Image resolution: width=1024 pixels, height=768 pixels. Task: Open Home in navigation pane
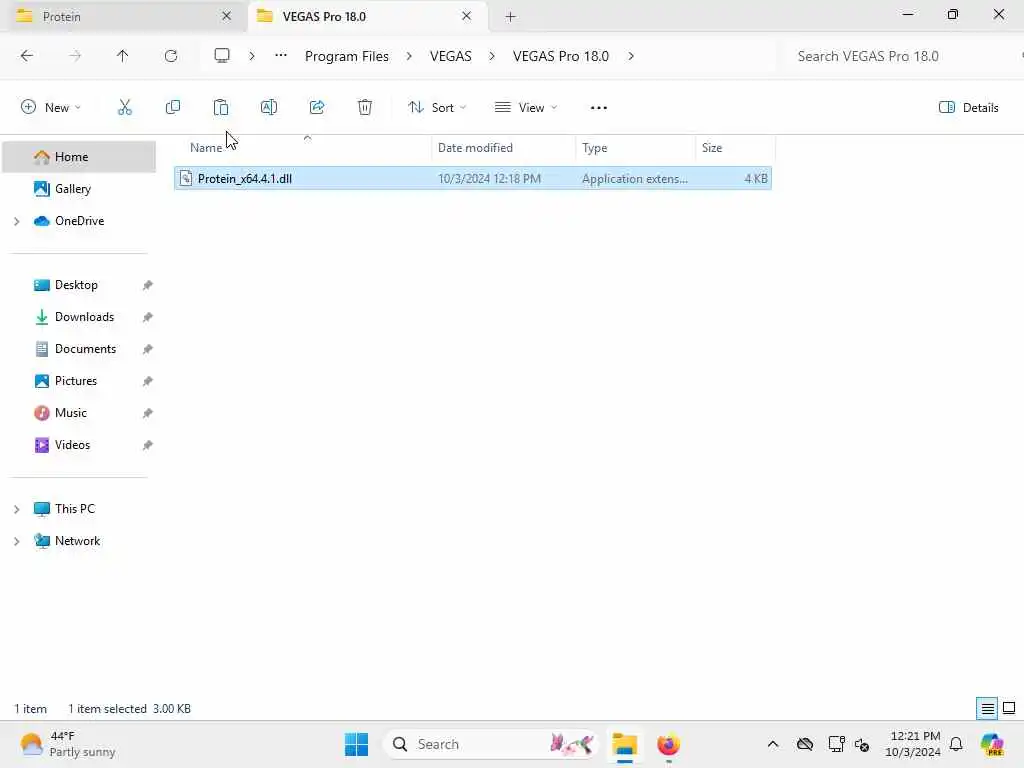(79, 157)
